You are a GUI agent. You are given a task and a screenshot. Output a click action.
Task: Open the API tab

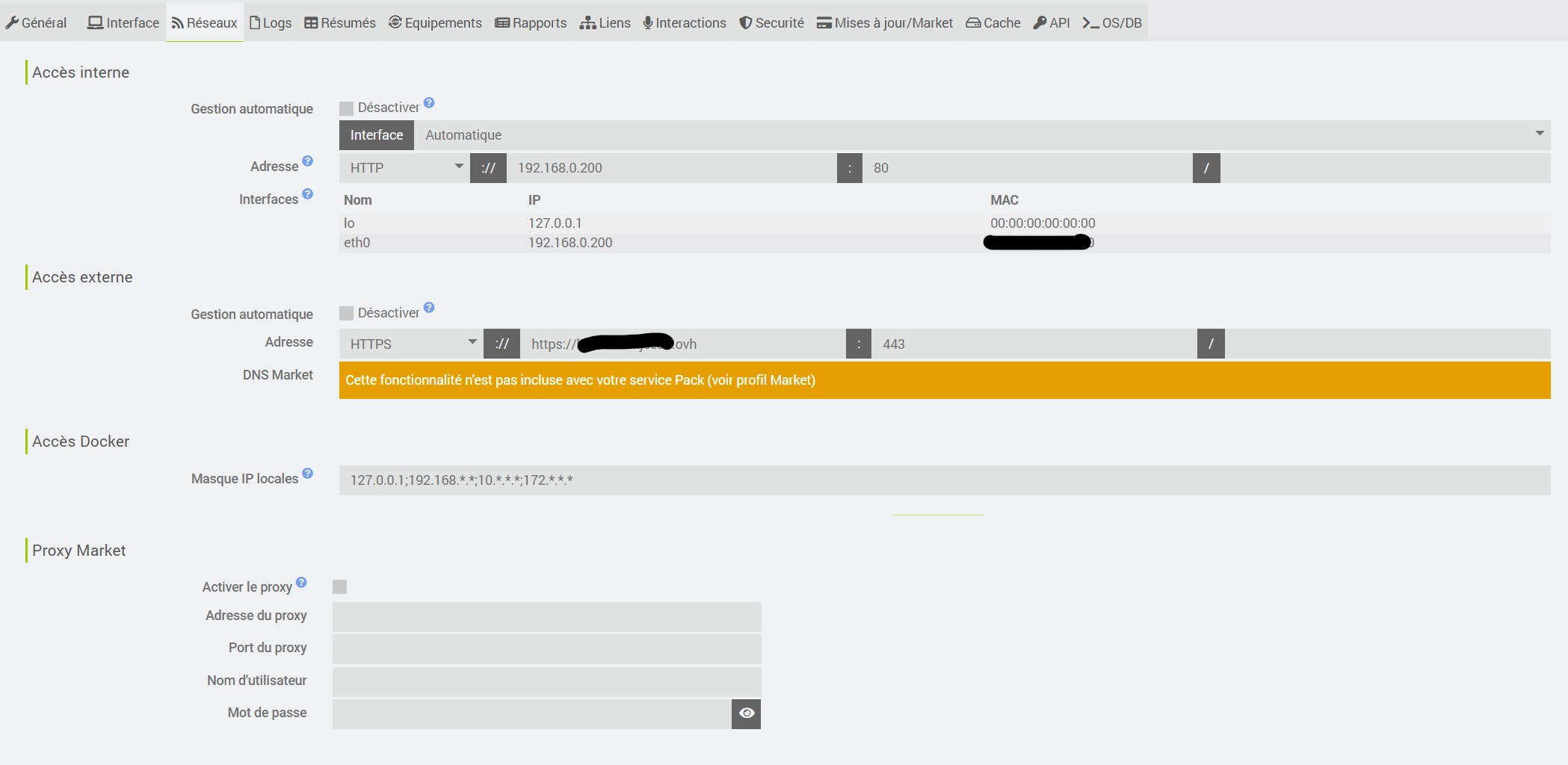pyautogui.click(x=1052, y=22)
